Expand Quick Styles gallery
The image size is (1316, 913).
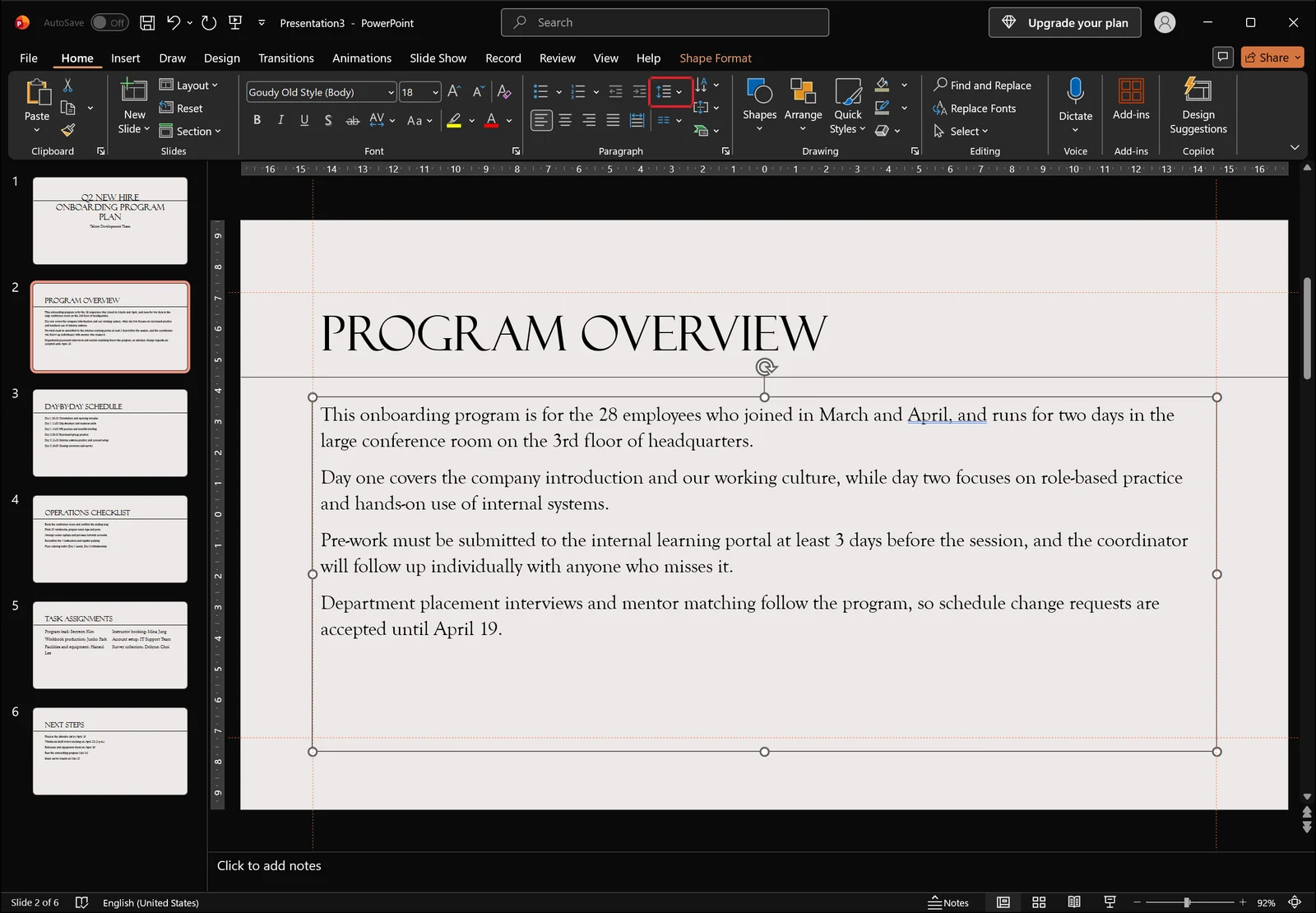[x=847, y=105]
